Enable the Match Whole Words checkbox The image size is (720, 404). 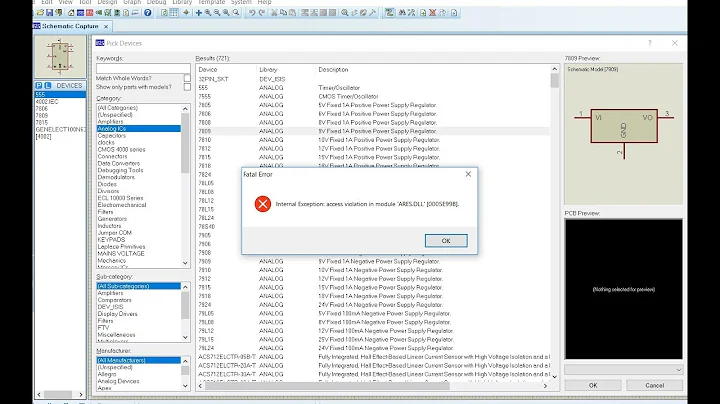(x=187, y=78)
